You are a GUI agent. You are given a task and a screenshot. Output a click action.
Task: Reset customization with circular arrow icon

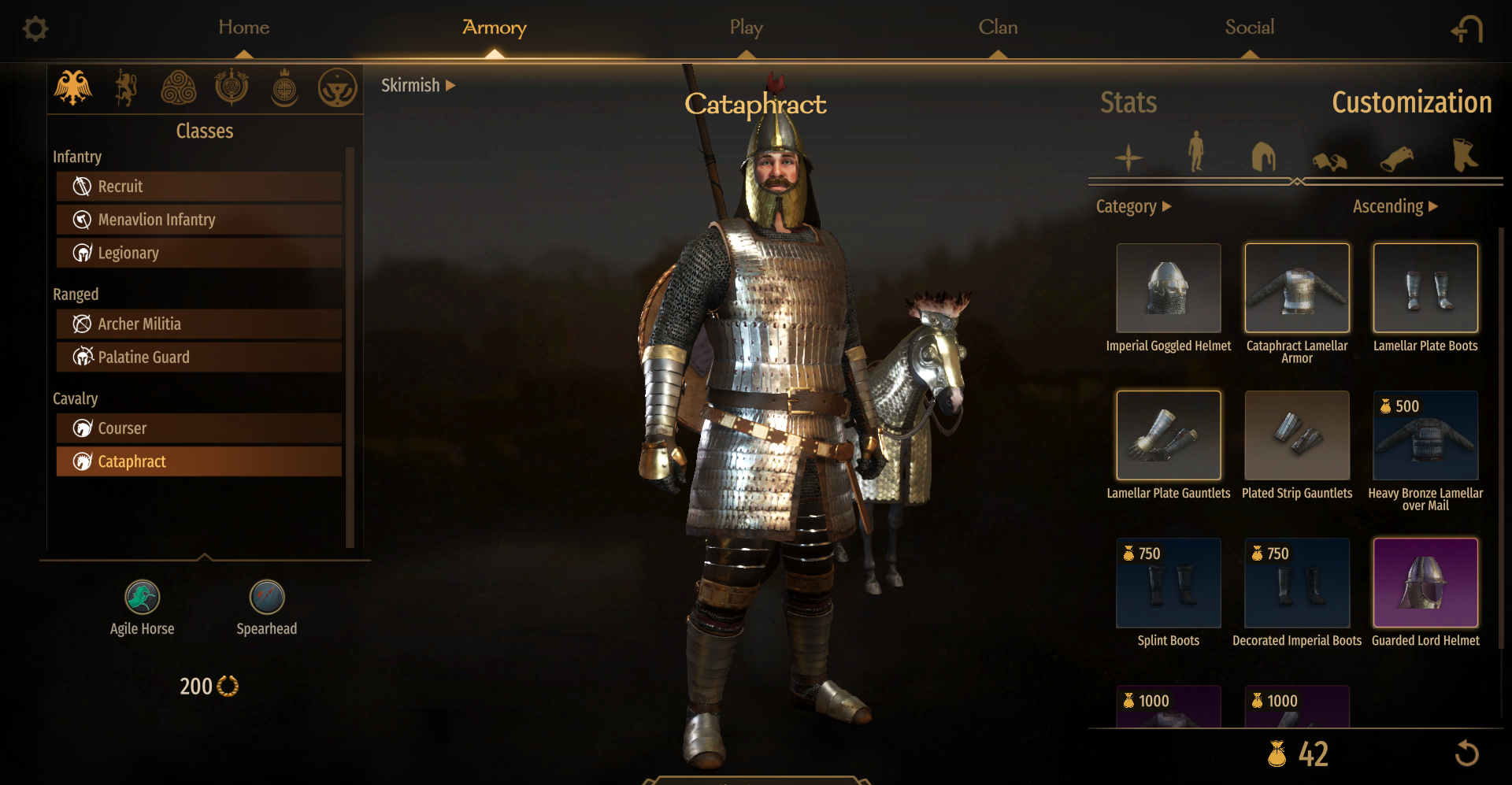pos(1466,754)
